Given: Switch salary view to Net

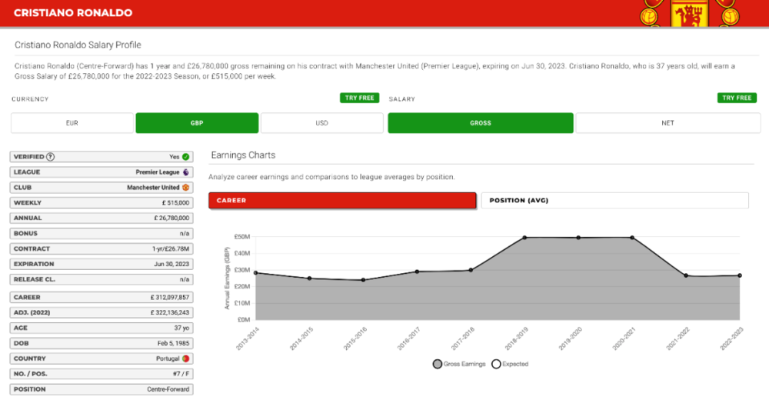Looking at the screenshot, I should [x=667, y=123].
